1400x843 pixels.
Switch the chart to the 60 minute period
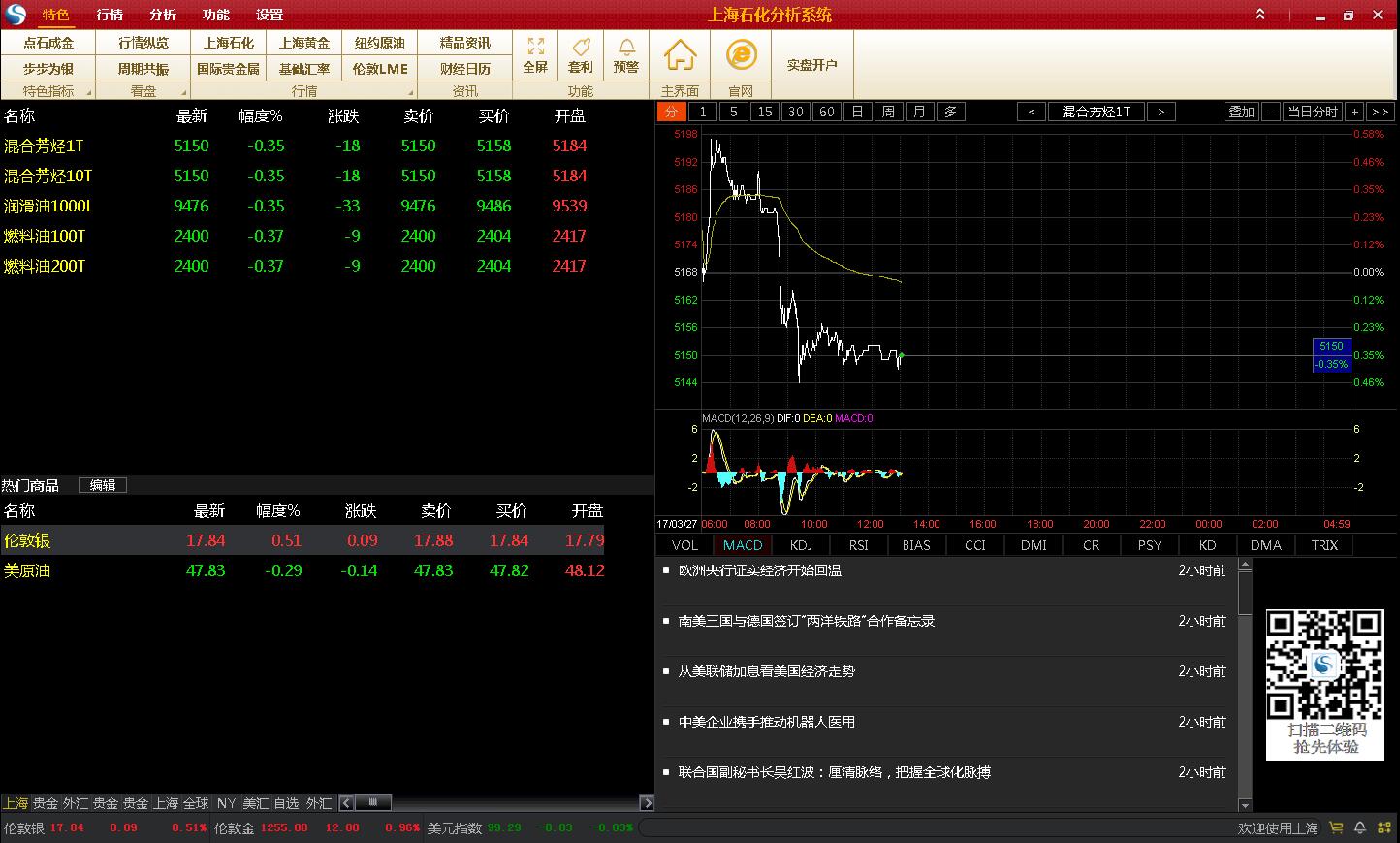pyautogui.click(x=827, y=112)
